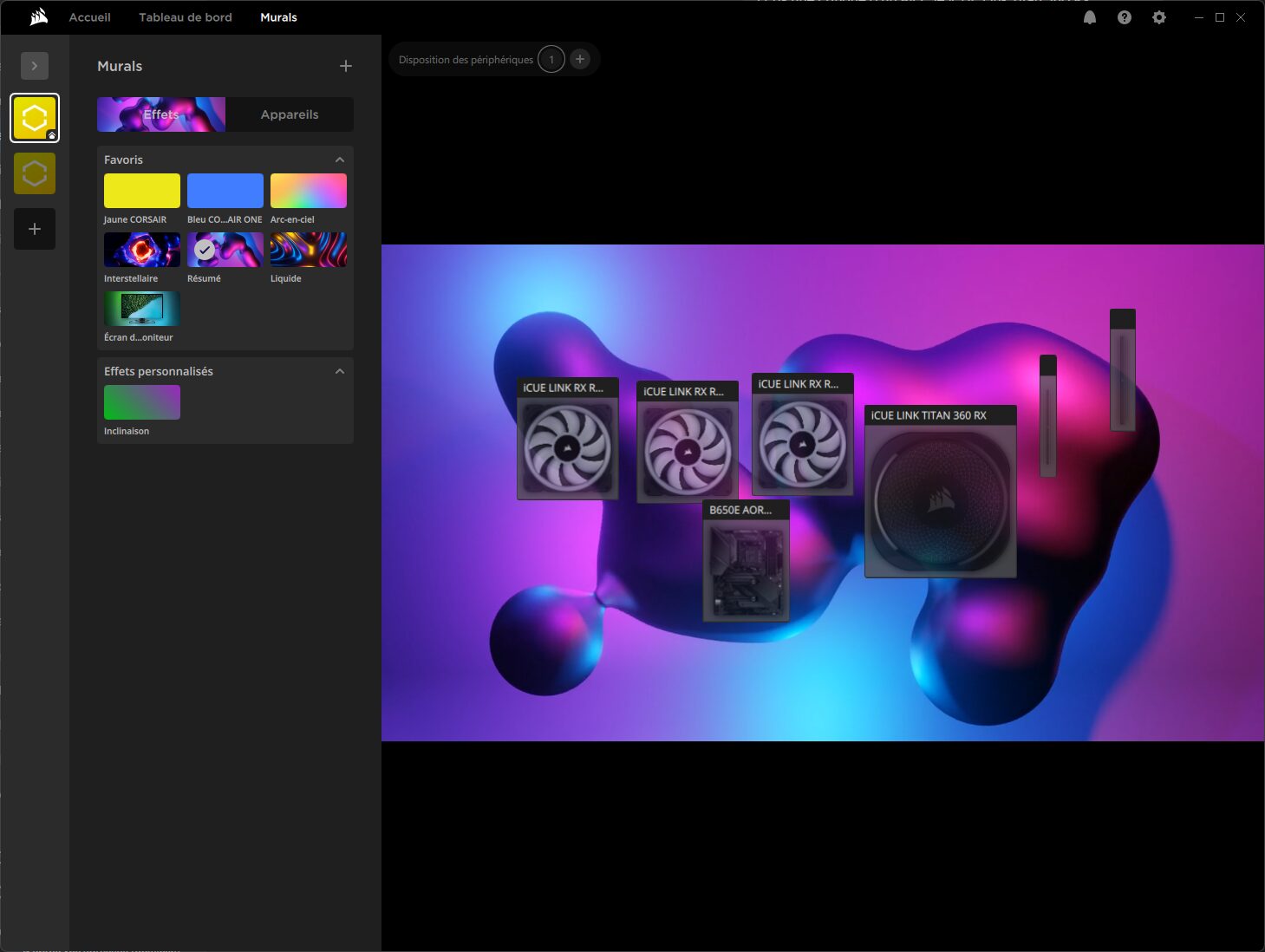Viewport: 1265px width, 952px height.
Task: Expand the sidebar with arrow button
Action: 35,66
